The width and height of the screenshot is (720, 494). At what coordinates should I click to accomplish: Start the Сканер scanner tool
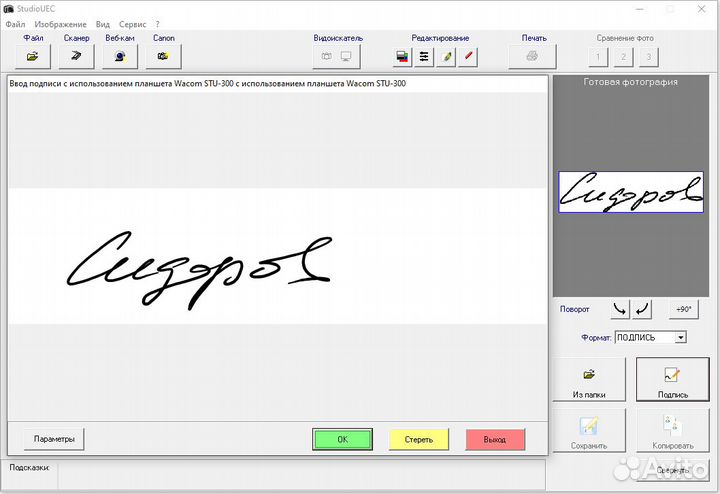pyautogui.click(x=76, y=56)
